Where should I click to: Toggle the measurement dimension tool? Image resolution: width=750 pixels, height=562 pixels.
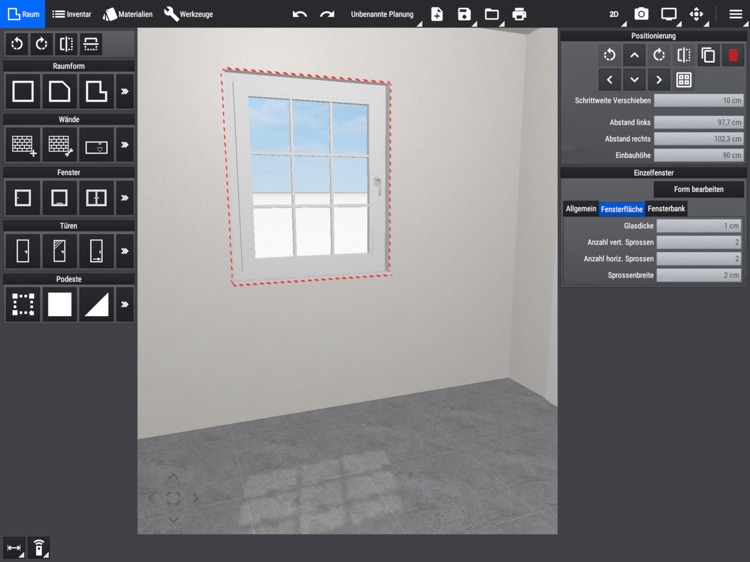[x=14, y=548]
